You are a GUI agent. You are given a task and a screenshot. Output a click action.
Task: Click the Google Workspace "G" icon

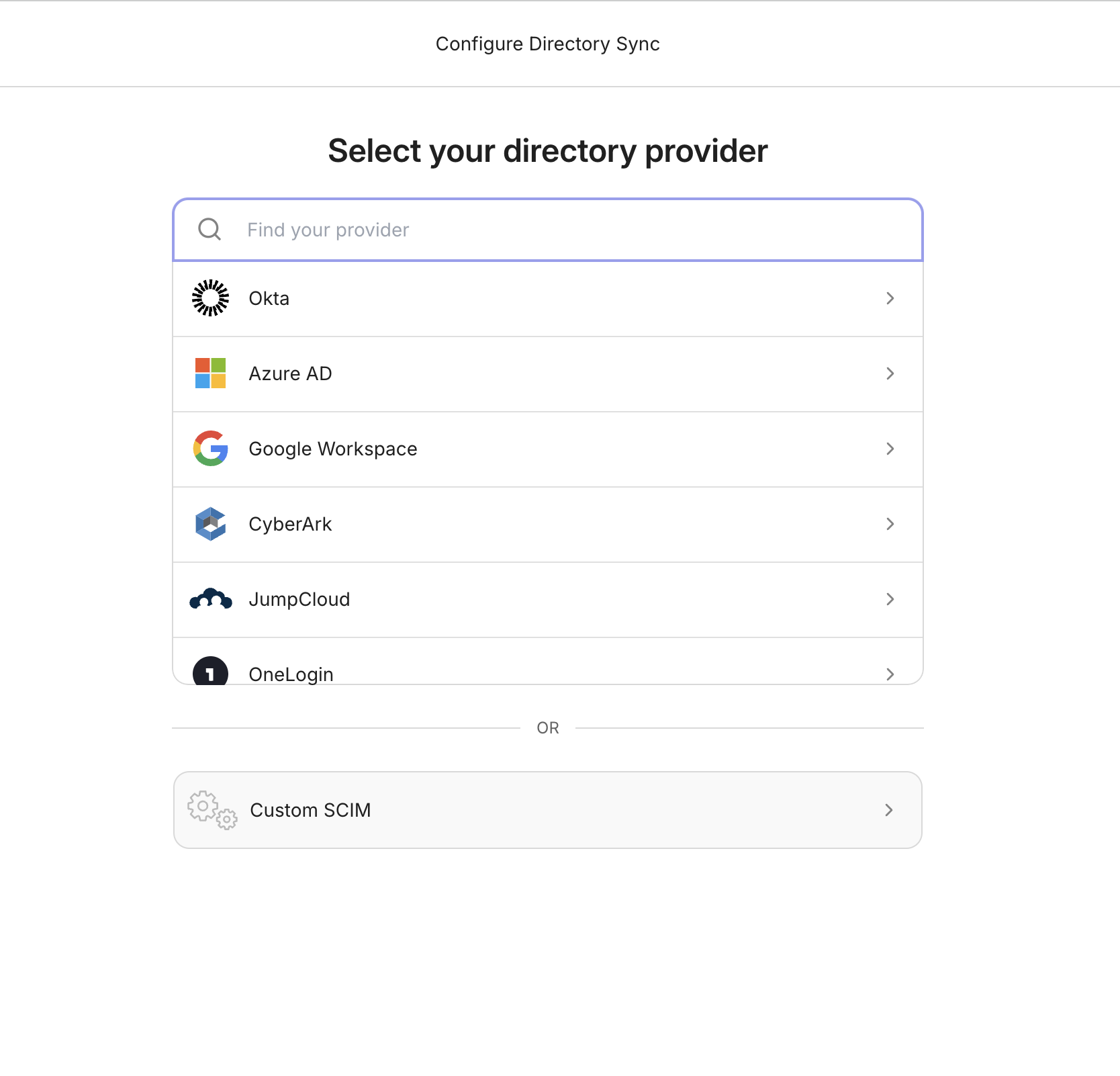pyautogui.click(x=209, y=449)
